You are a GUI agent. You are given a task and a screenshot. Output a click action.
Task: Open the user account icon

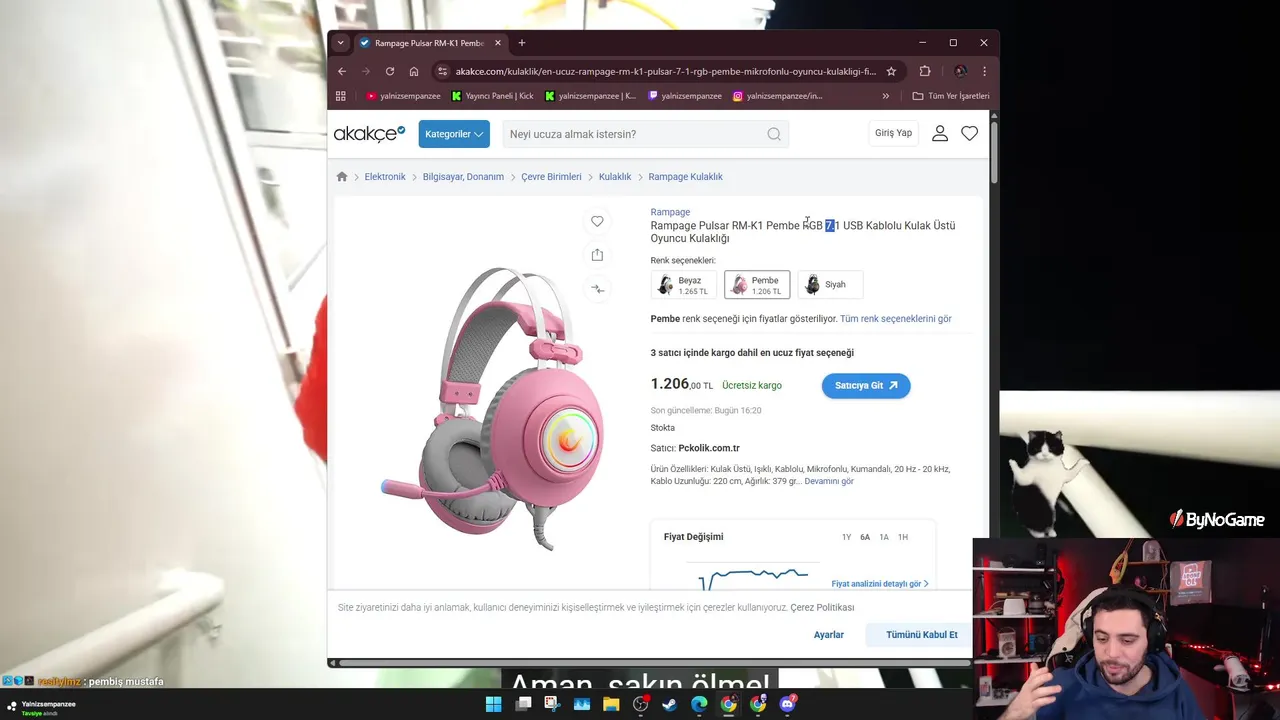click(x=940, y=133)
